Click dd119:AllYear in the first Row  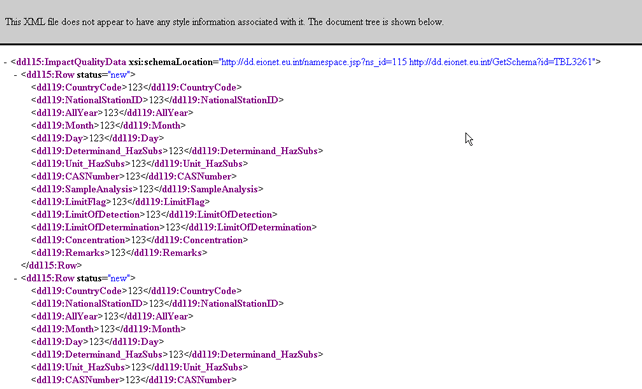tap(112, 113)
